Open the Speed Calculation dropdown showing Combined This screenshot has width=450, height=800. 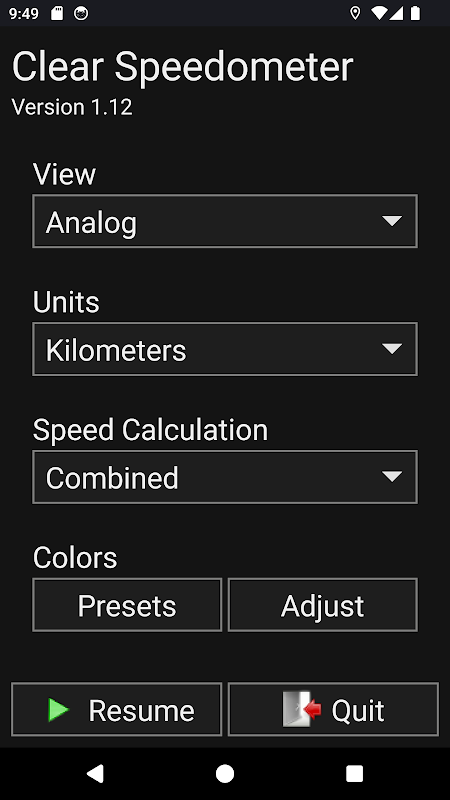[x=225, y=477]
